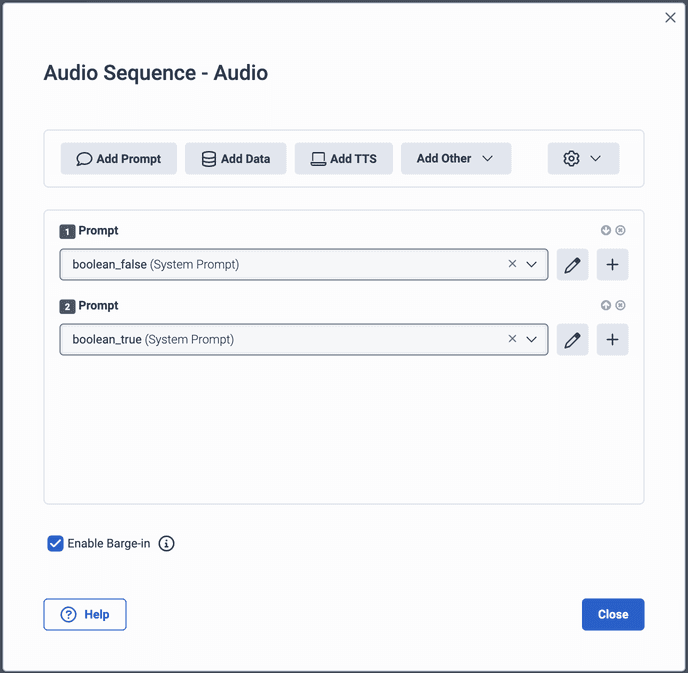Click the plus icon beside boolean_false
Viewport: 688px width, 673px height.
[x=612, y=265]
